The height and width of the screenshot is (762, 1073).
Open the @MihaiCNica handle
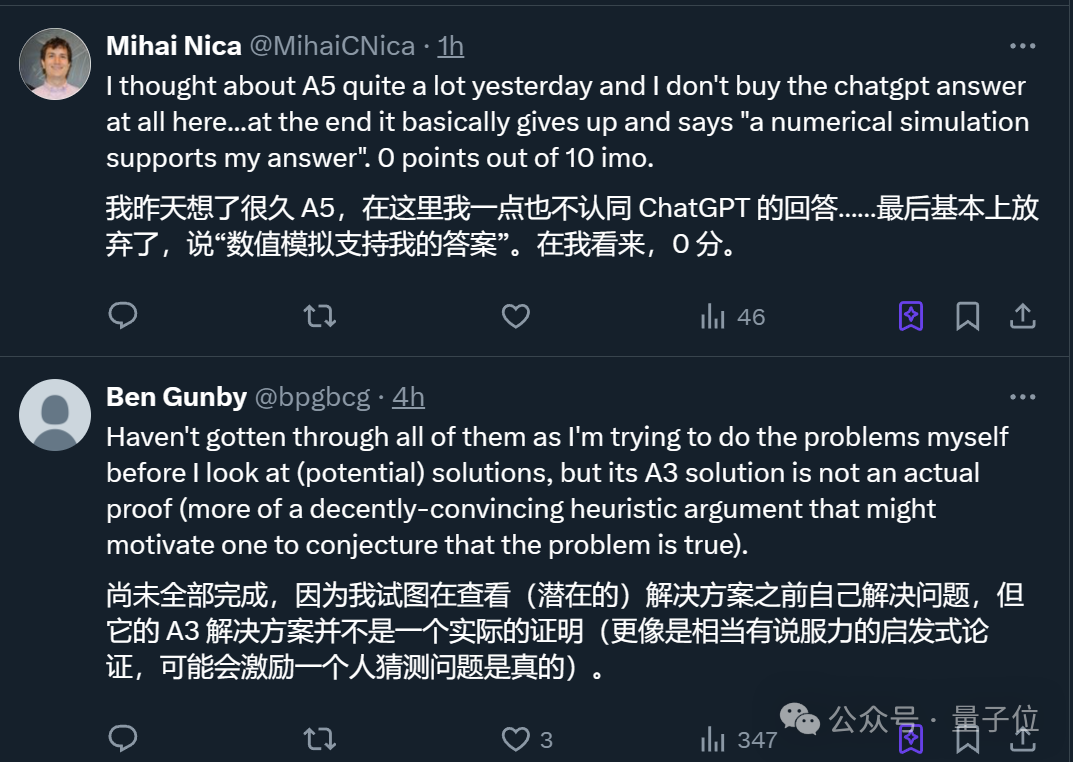(333, 46)
